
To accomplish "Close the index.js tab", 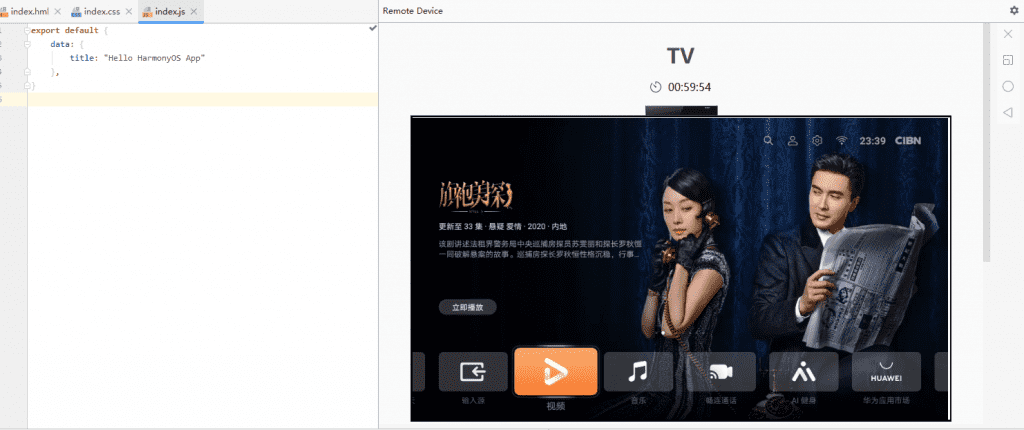I will pyautogui.click(x=194, y=12).
